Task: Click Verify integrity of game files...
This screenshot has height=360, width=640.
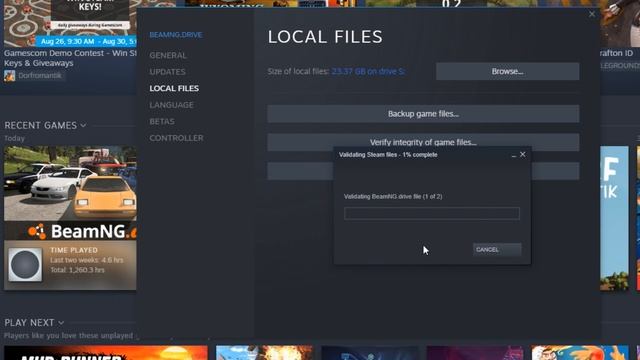Action: (423, 141)
